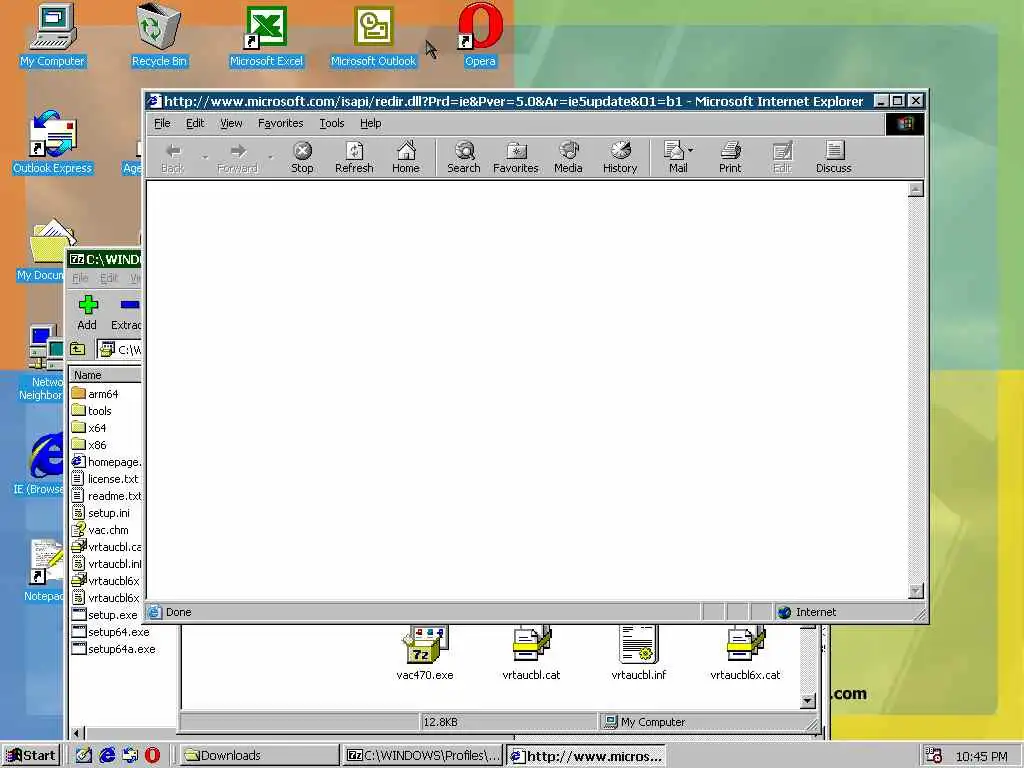Select license.txt in 7-Zip list
Image resolution: width=1024 pixels, height=768 pixels.
pyautogui.click(x=105, y=479)
